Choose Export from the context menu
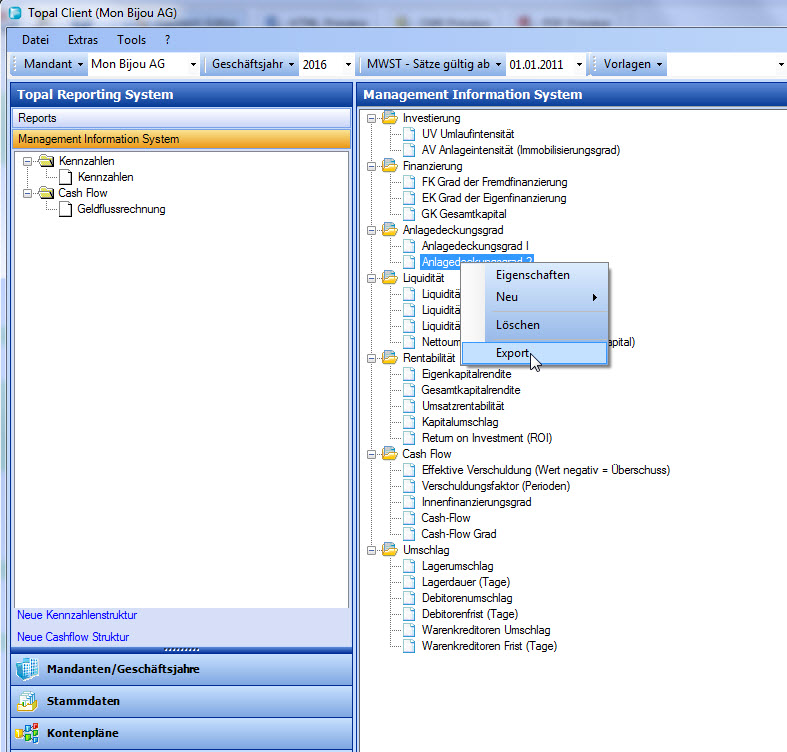 [x=512, y=353]
